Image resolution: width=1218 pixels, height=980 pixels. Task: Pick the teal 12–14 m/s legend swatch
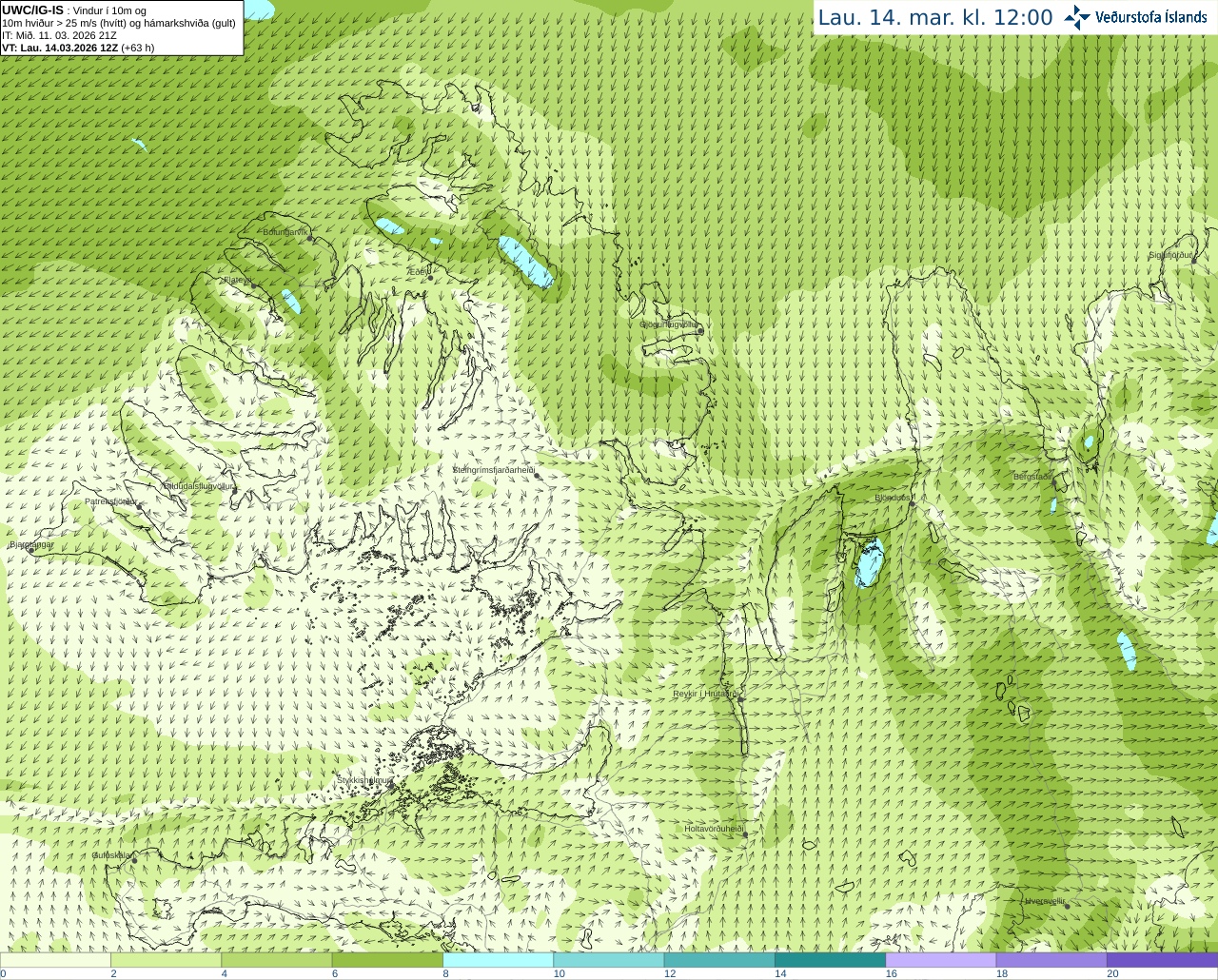pyautogui.click(x=719, y=960)
